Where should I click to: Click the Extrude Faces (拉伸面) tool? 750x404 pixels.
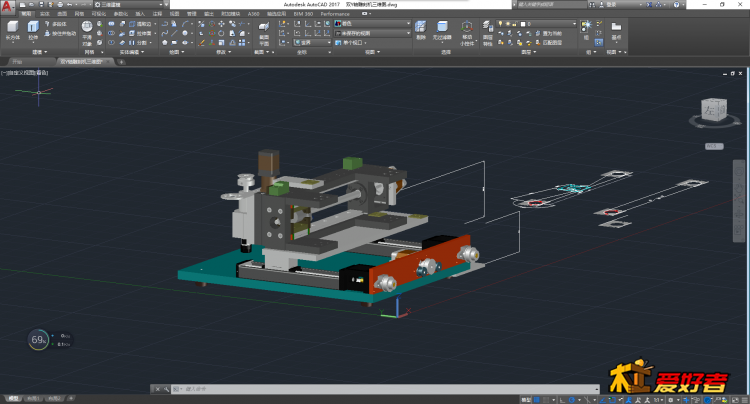point(140,33)
